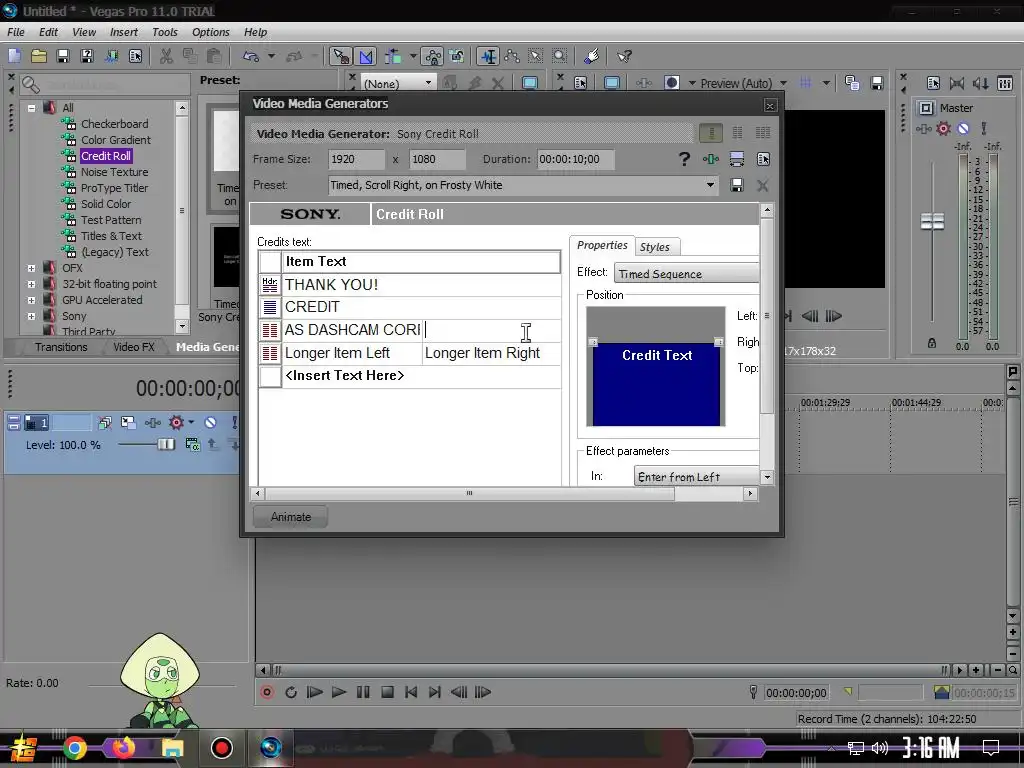Image resolution: width=1024 pixels, height=768 pixels.
Task: Open the Preview (Auto) quality dropdown
Action: tap(783, 83)
